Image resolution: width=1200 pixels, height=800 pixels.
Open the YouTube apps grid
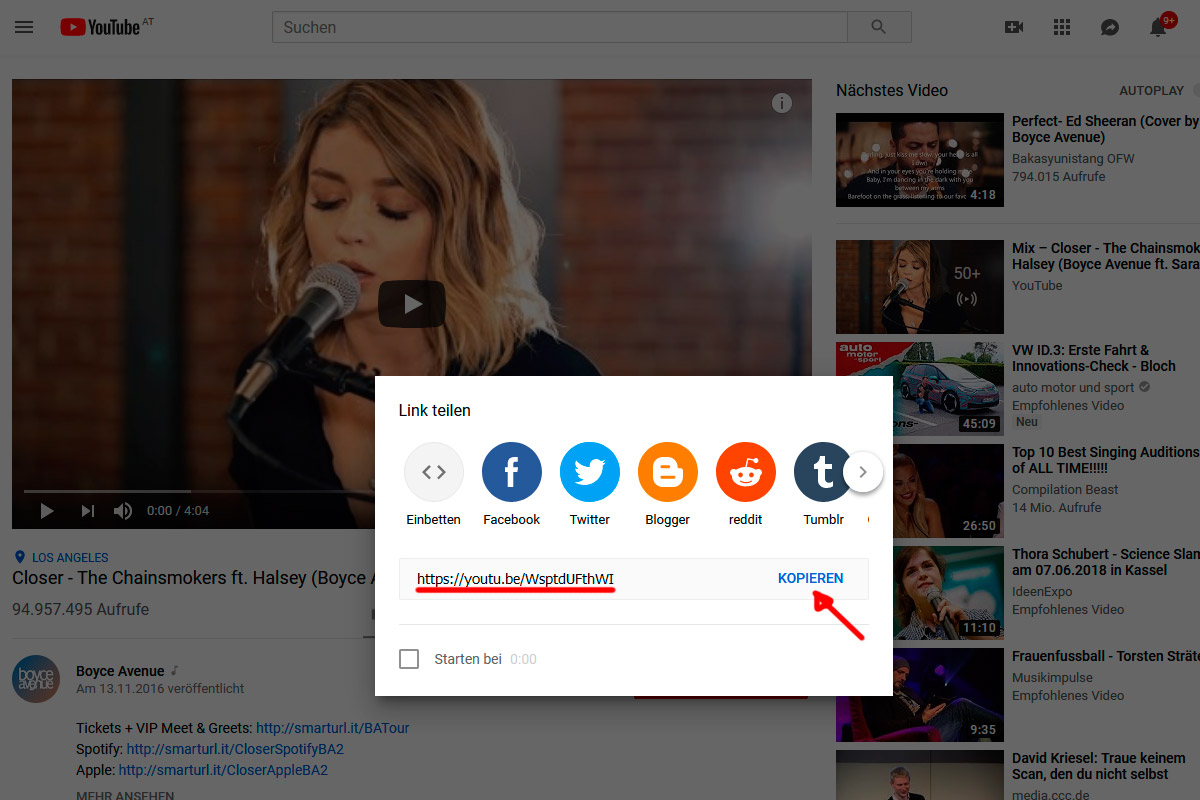[x=1062, y=27]
